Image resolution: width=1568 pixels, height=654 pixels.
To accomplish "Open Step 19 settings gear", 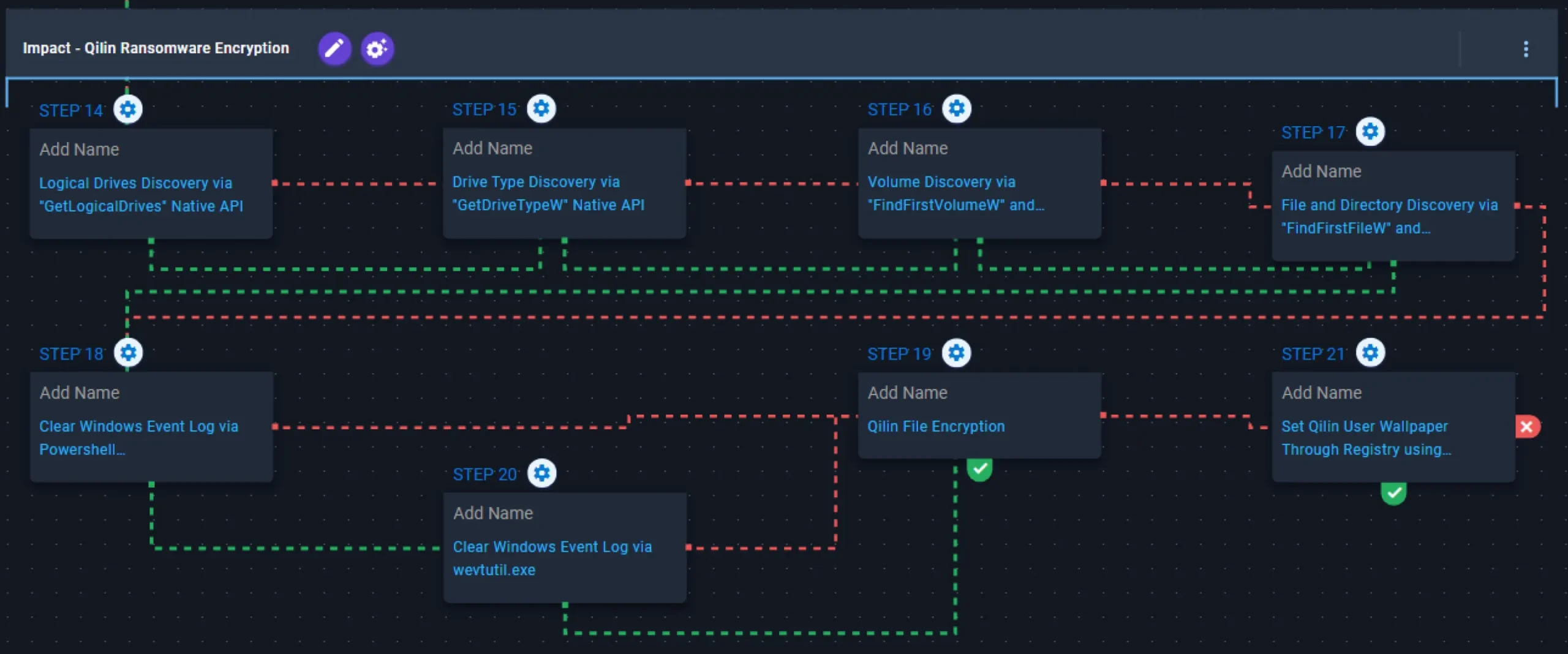I will (x=956, y=353).
